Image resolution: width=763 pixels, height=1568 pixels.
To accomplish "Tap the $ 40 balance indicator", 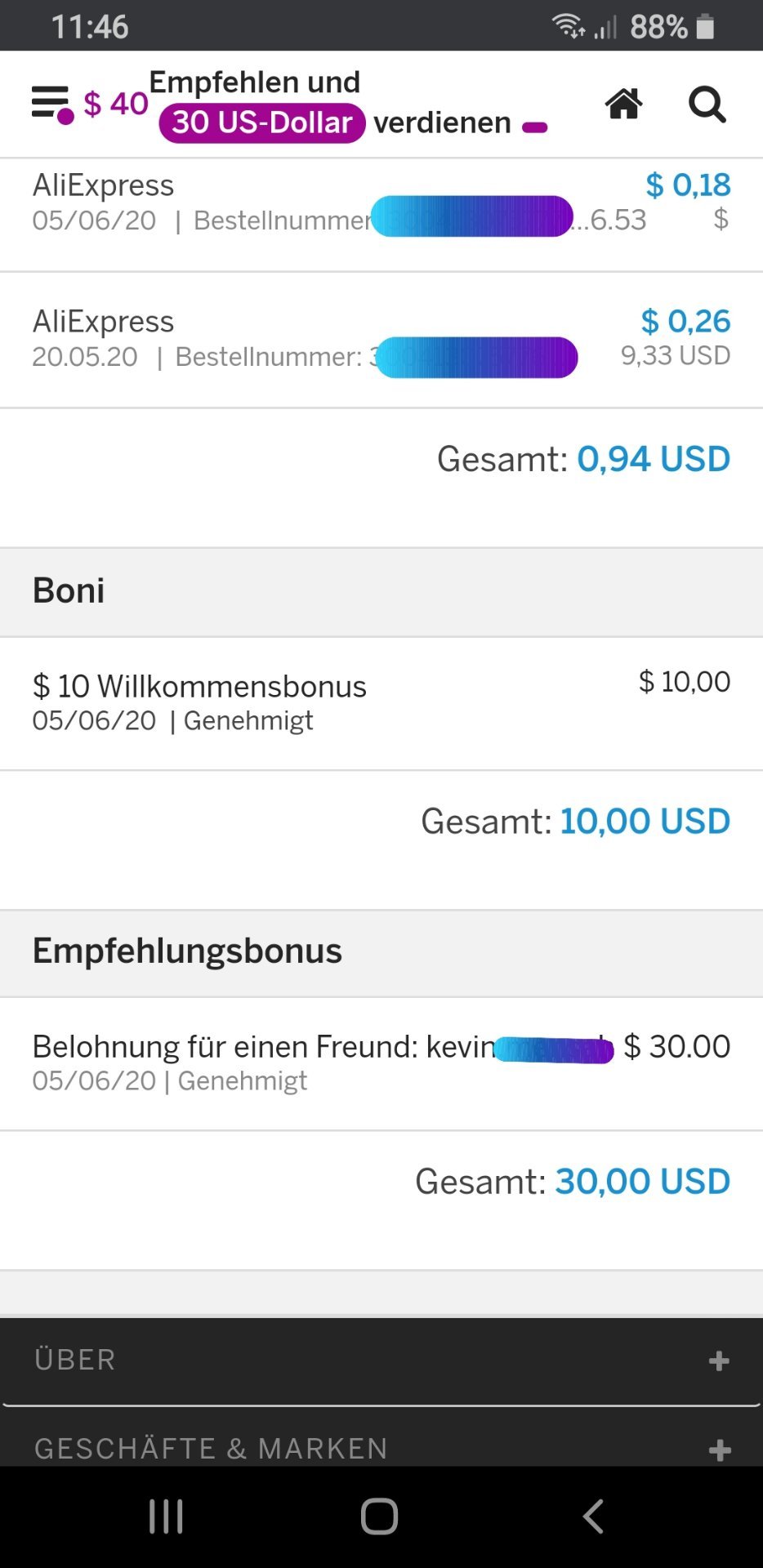I will pyautogui.click(x=116, y=104).
